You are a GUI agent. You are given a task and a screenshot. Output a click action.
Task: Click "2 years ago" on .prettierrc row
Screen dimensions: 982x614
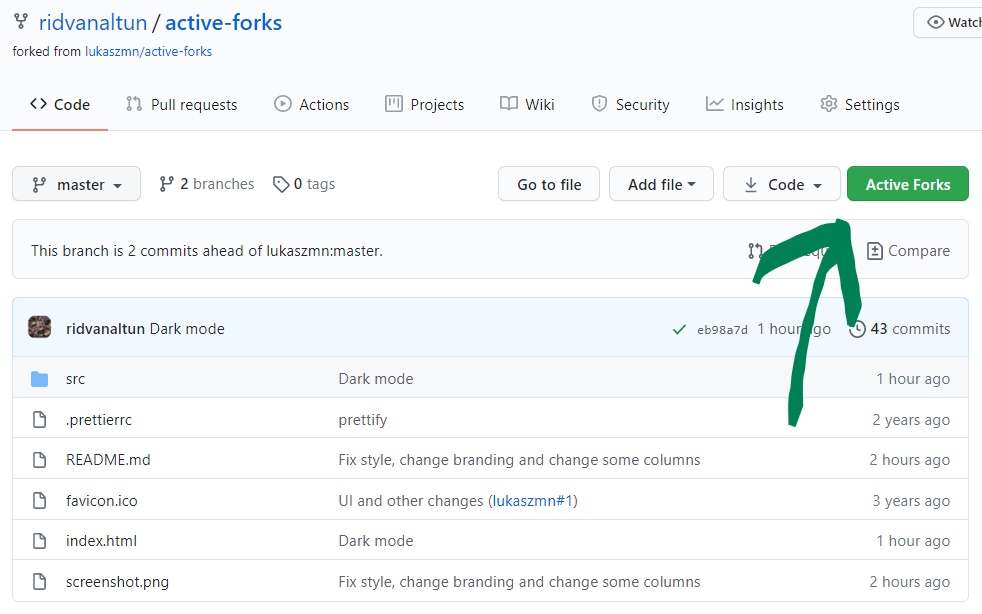[911, 420]
